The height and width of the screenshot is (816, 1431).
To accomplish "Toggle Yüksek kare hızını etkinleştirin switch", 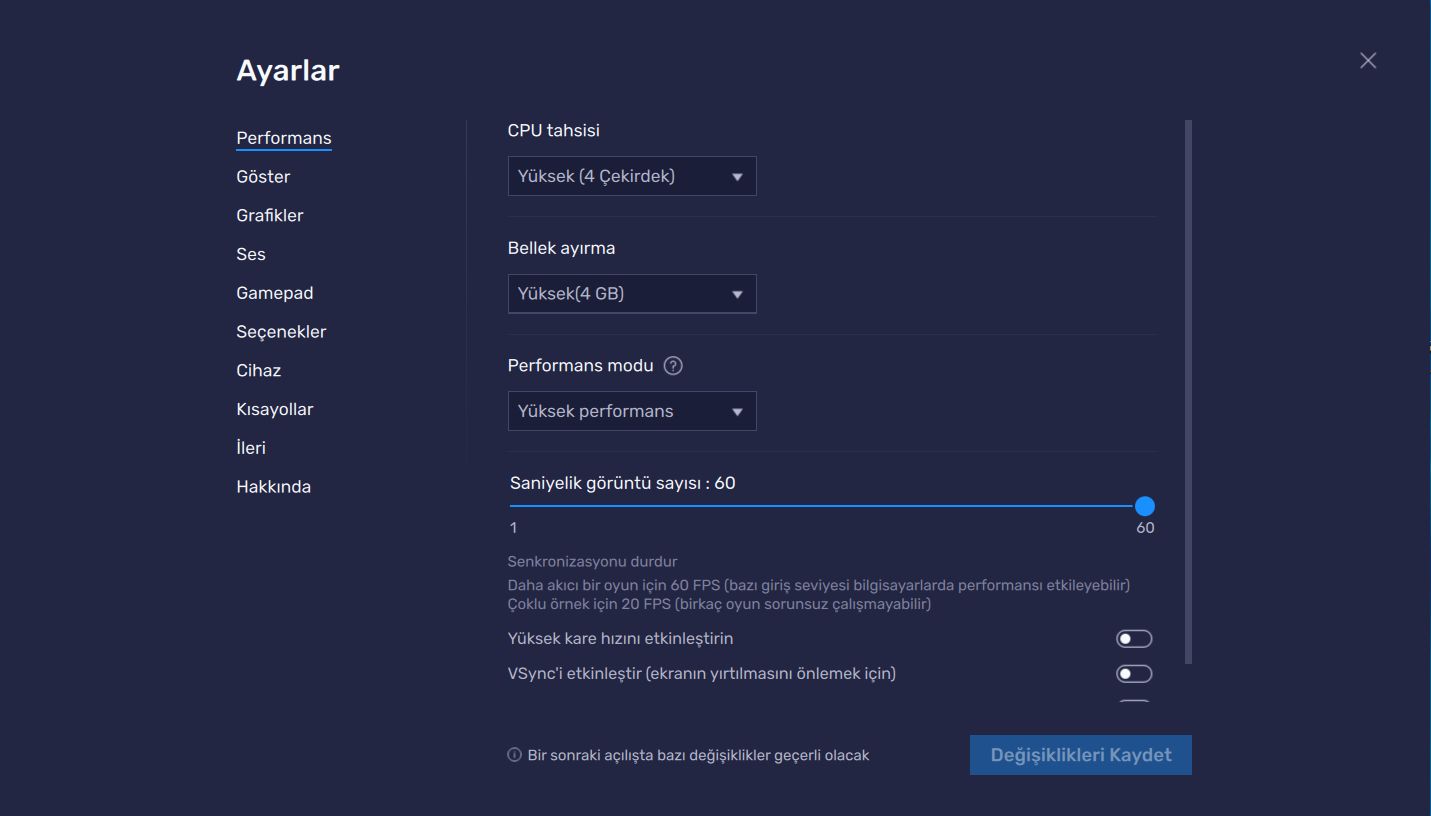I will [1134, 639].
